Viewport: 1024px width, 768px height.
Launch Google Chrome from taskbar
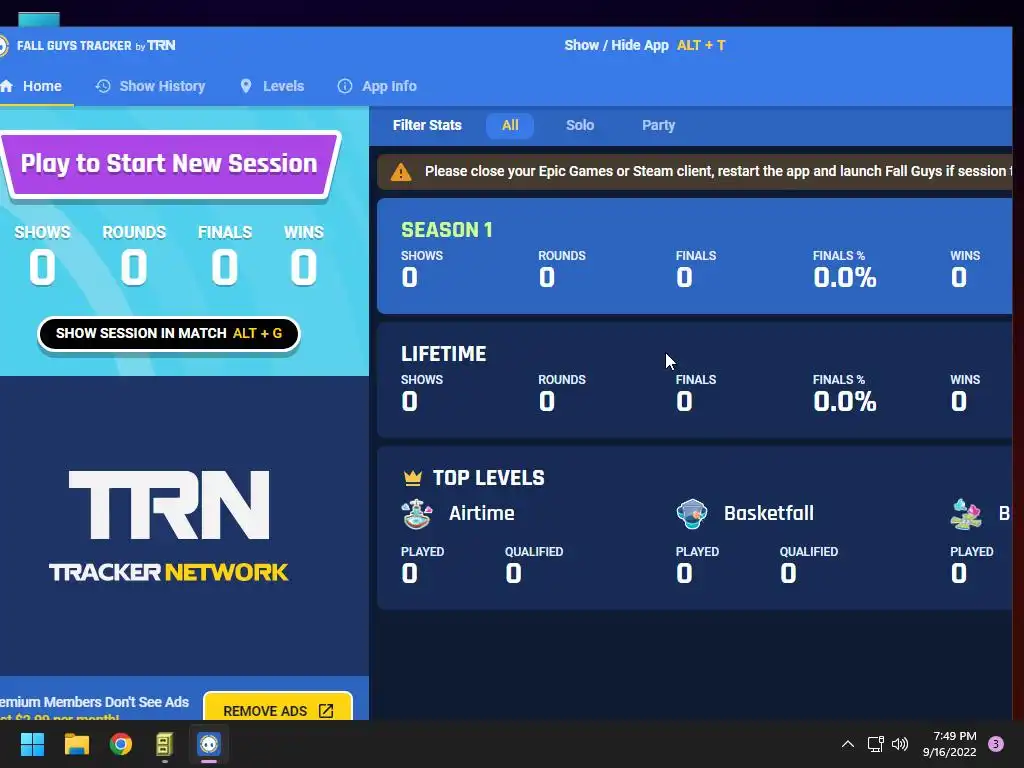point(121,744)
